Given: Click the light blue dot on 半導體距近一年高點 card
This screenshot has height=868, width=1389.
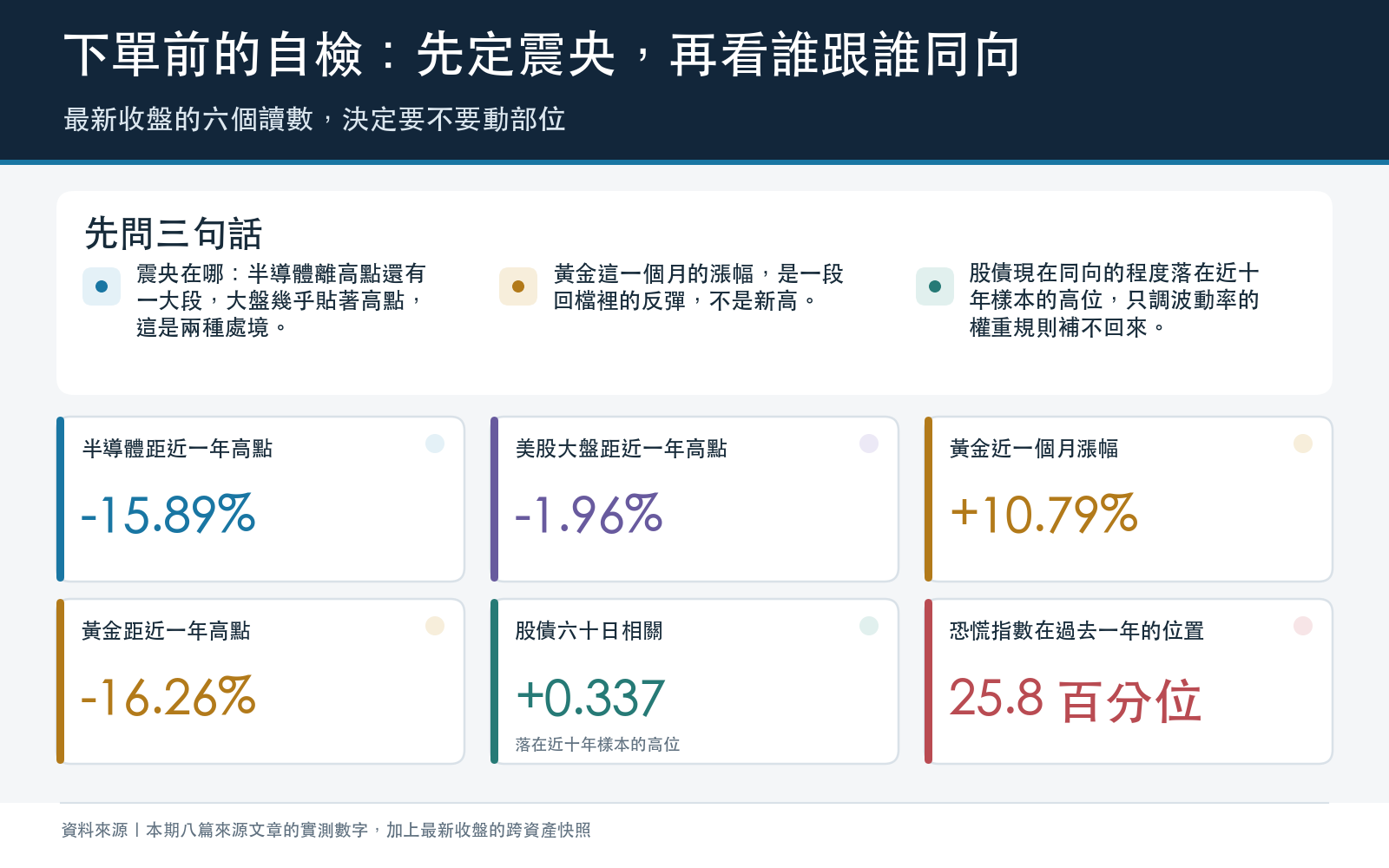Looking at the screenshot, I should click(x=435, y=444).
